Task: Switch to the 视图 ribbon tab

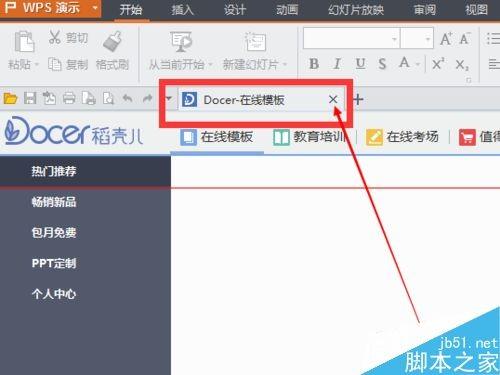Action: [476, 10]
